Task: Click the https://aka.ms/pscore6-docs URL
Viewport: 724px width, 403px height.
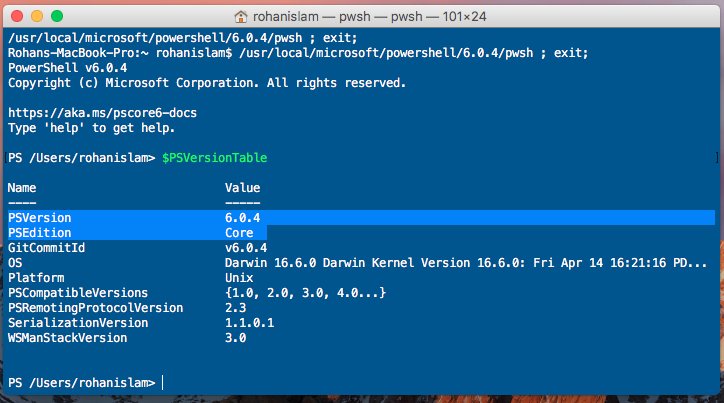Action: point(103,113)
